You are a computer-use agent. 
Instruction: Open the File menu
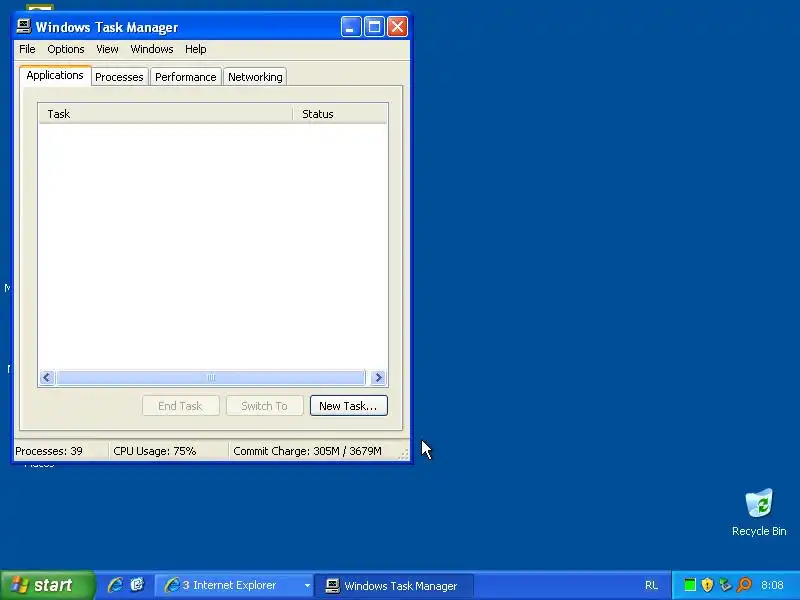point(27,49)
